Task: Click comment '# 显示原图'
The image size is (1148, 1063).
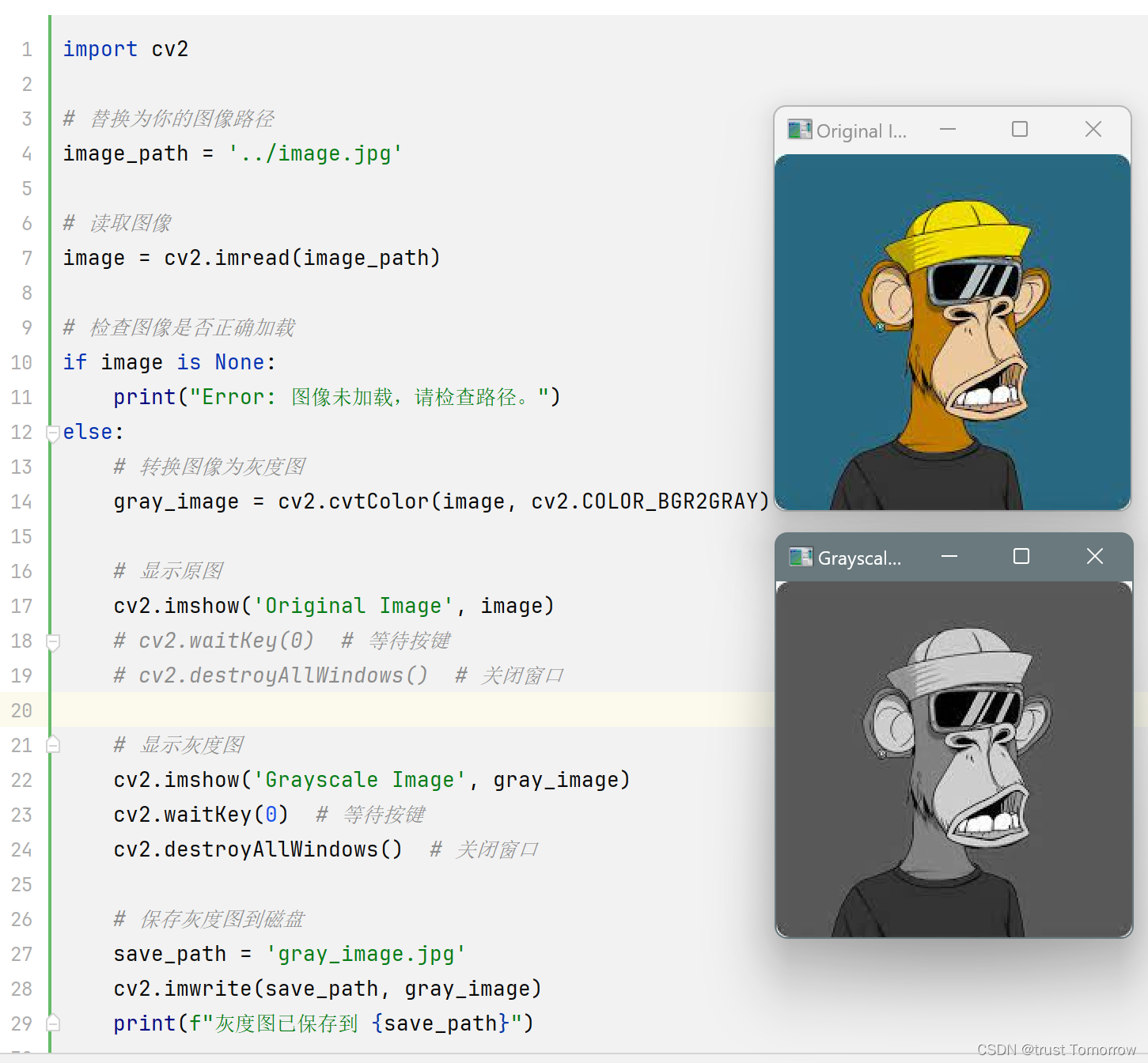Action: tap(169, 571)
